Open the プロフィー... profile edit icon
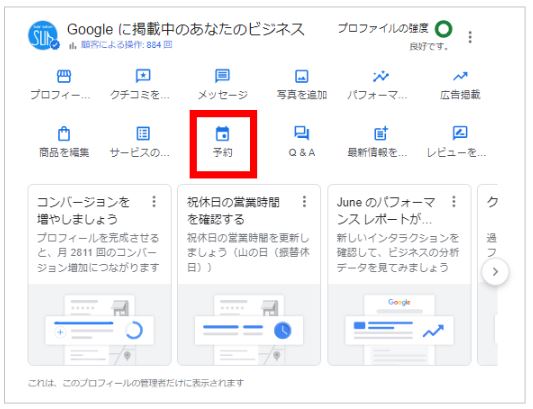This screenshot has width=533, height=409. [64, 76]
